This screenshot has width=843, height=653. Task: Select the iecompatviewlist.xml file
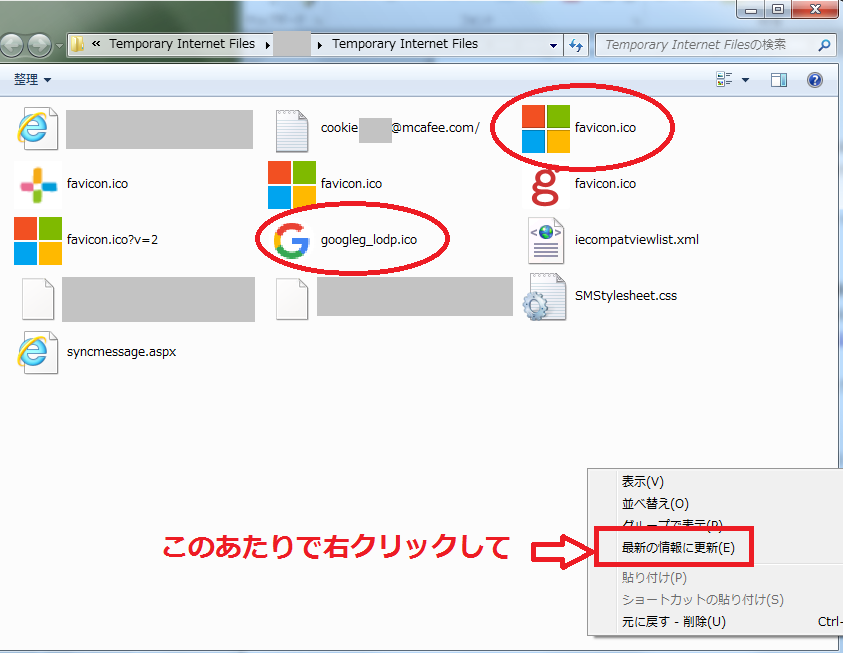coord(613,240)
